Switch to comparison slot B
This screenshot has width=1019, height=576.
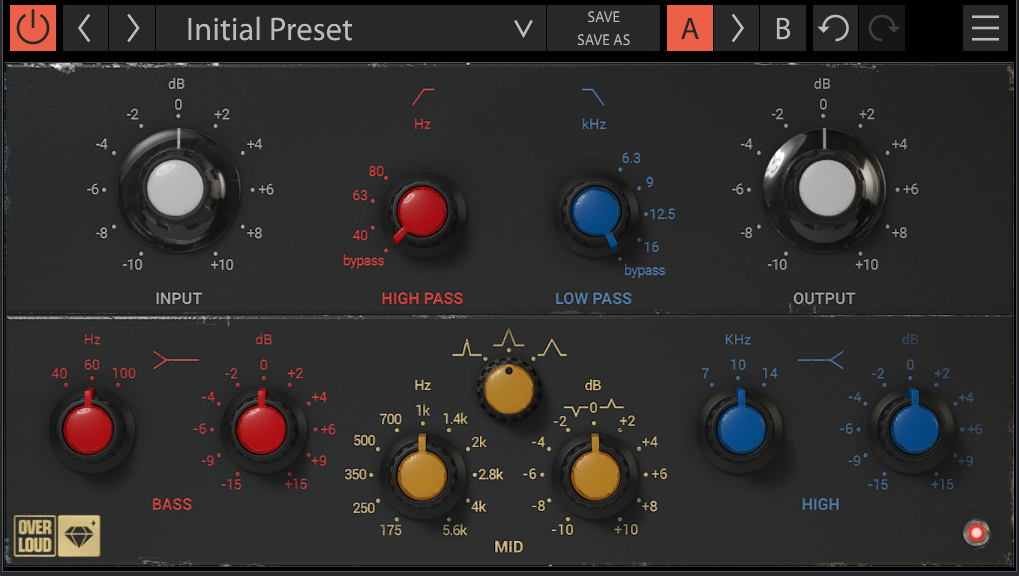click(x=783, y=29)
